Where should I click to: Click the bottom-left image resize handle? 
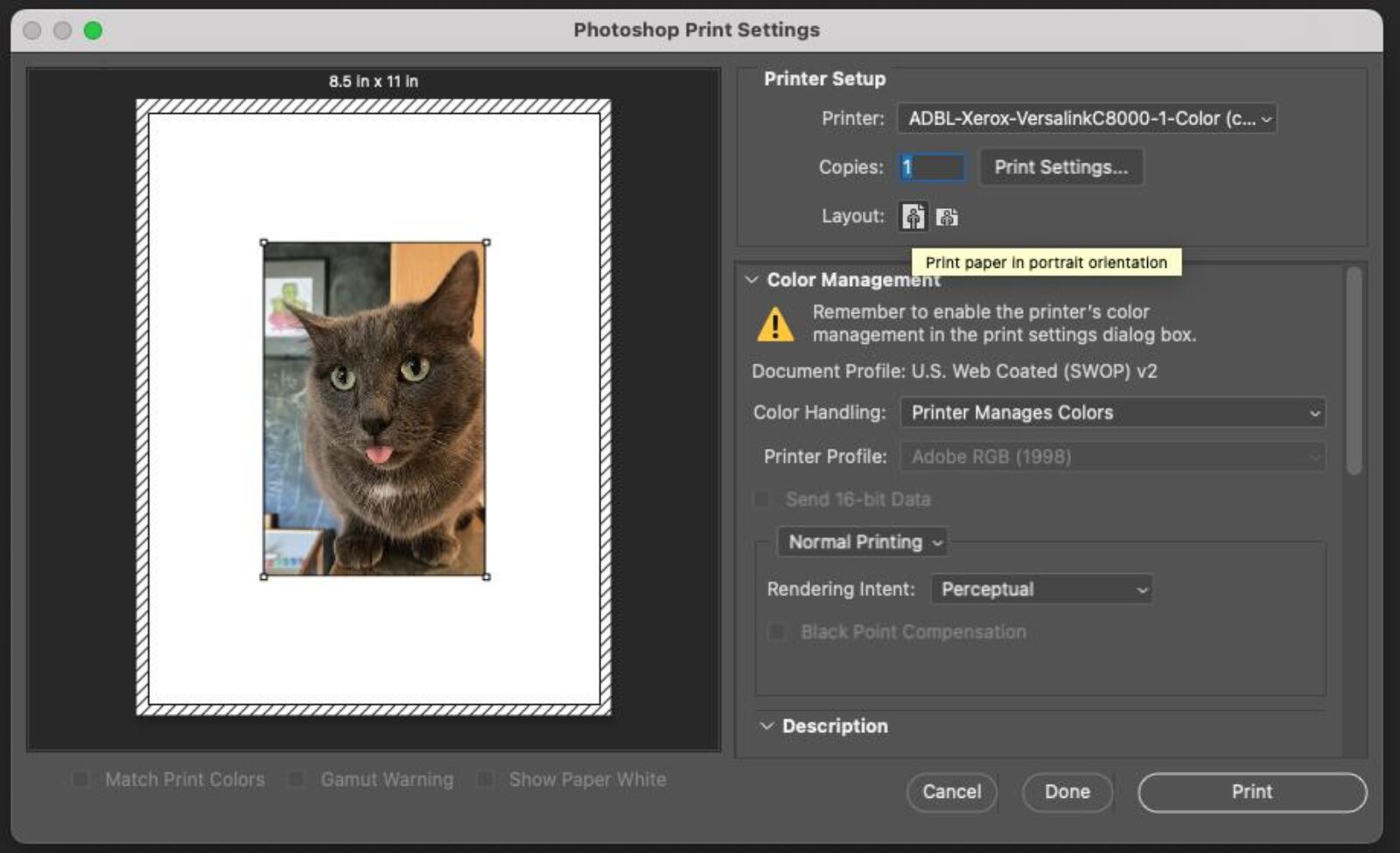pyautogui.click(x=264, y=577)
